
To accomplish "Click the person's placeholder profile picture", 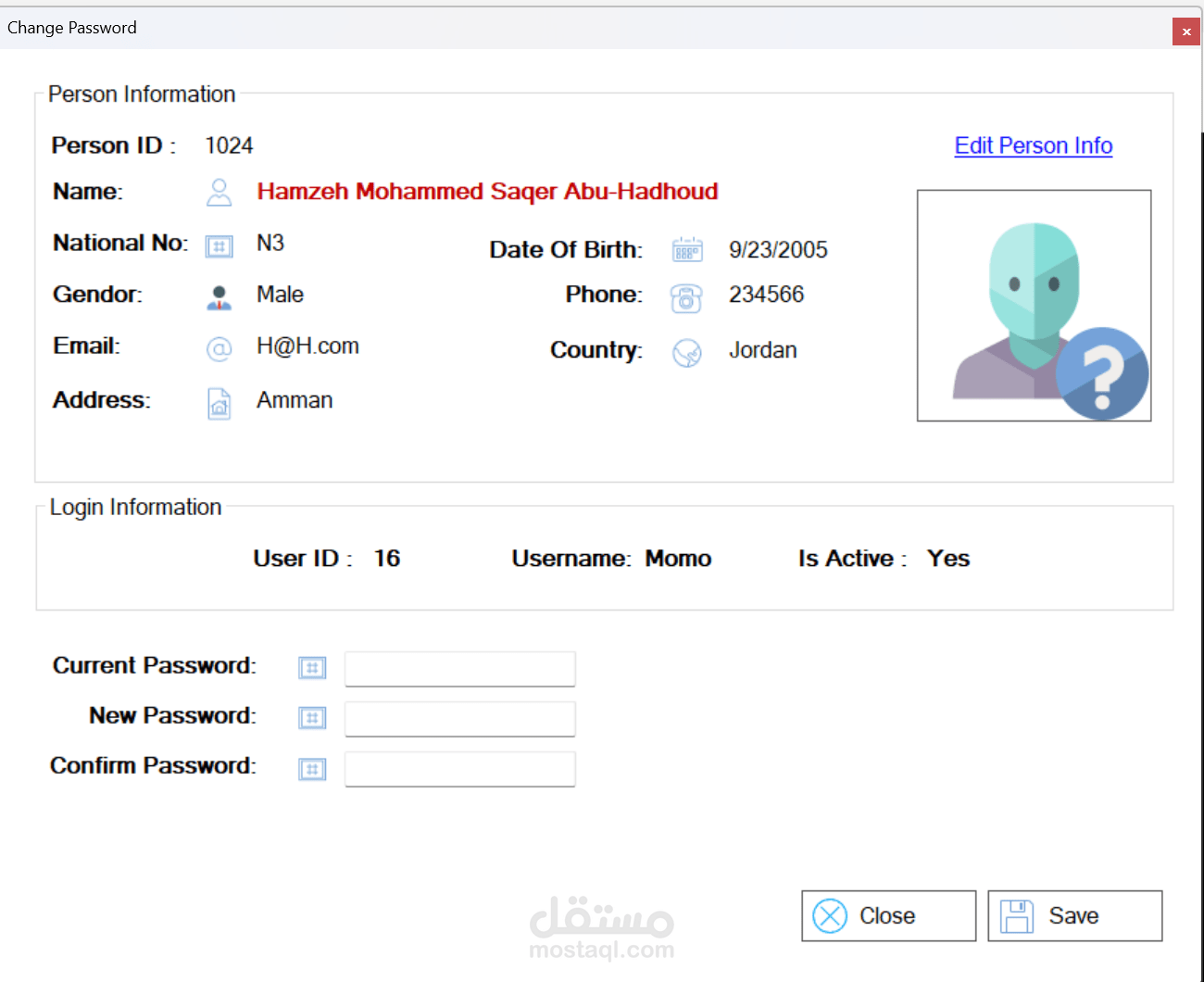I will pos(1034,306).
